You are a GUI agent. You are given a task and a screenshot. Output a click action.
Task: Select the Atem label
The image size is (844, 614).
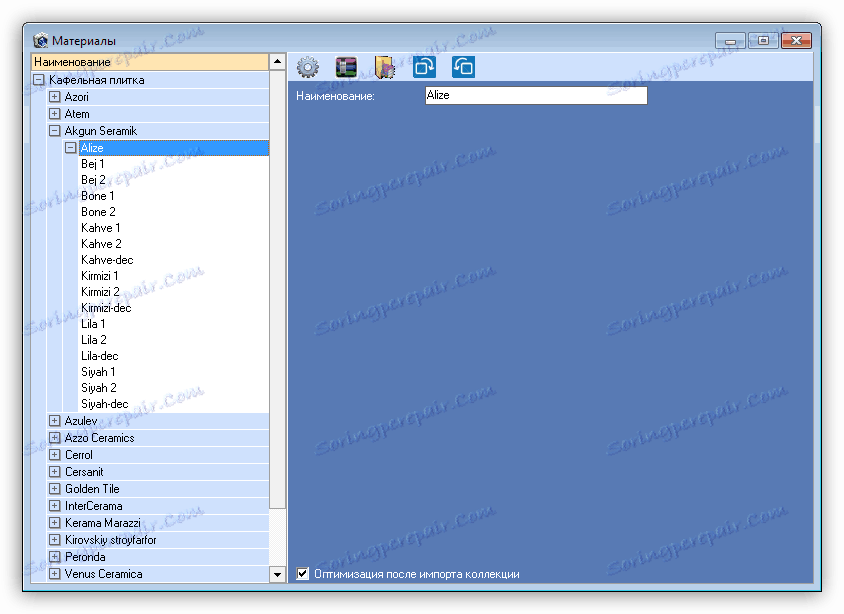tap(77, 114)
